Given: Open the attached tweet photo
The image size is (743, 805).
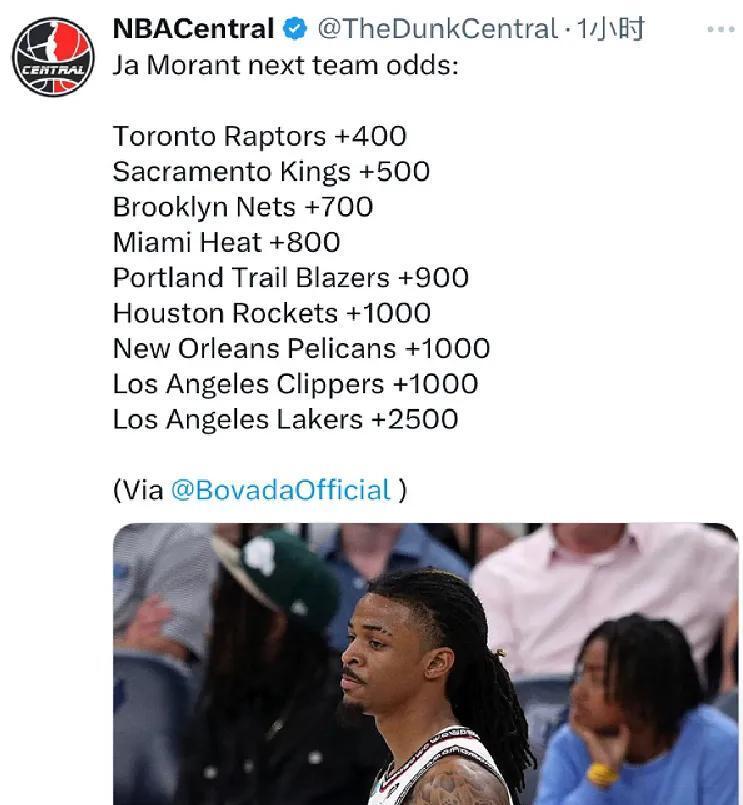Looking at the screenshot, I should click(x=425, y=664).
